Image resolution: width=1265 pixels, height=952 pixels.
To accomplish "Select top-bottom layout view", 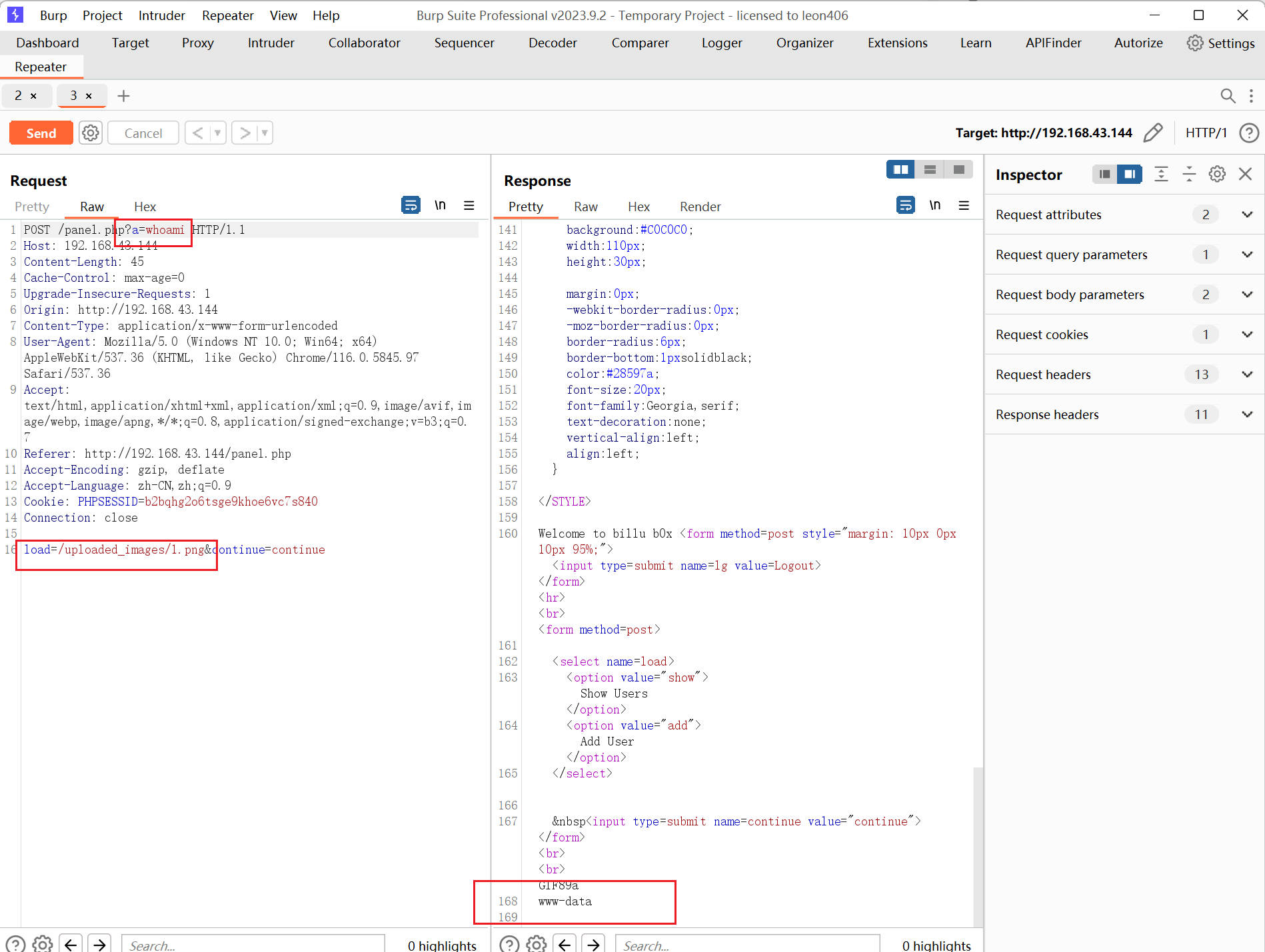I will pyautogui.click(x=930, y=169).
